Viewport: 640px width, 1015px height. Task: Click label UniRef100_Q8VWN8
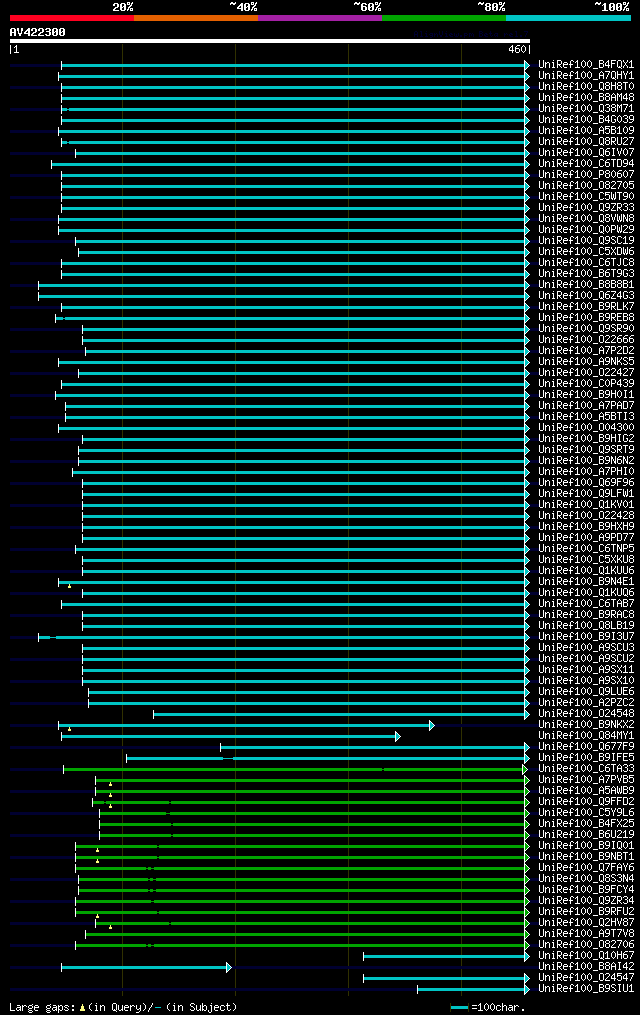[x=586, y=219]
